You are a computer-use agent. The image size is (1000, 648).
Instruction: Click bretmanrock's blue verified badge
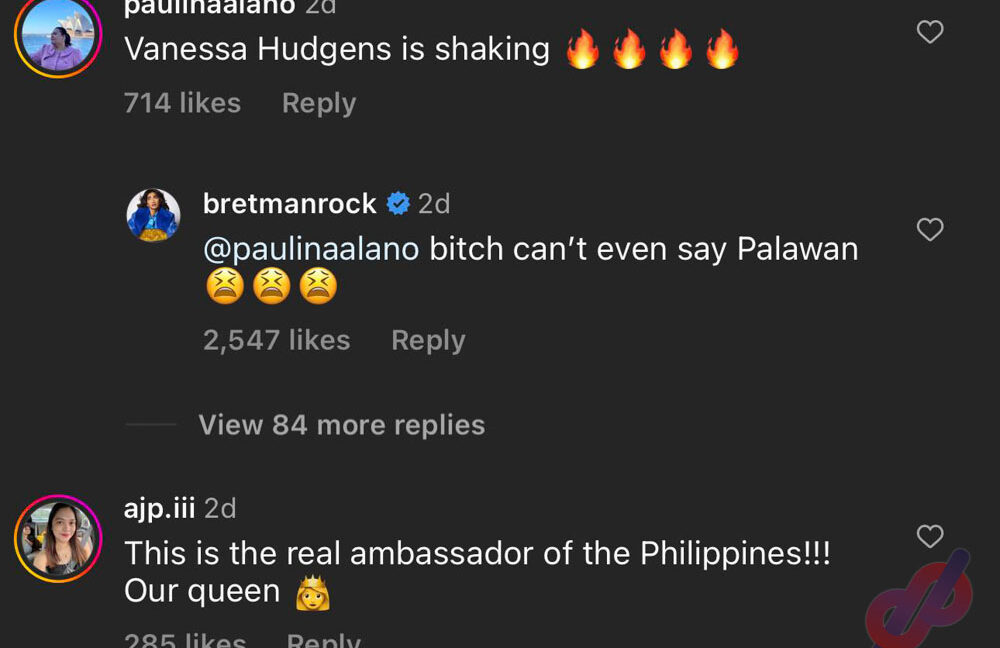coord(398,203)
